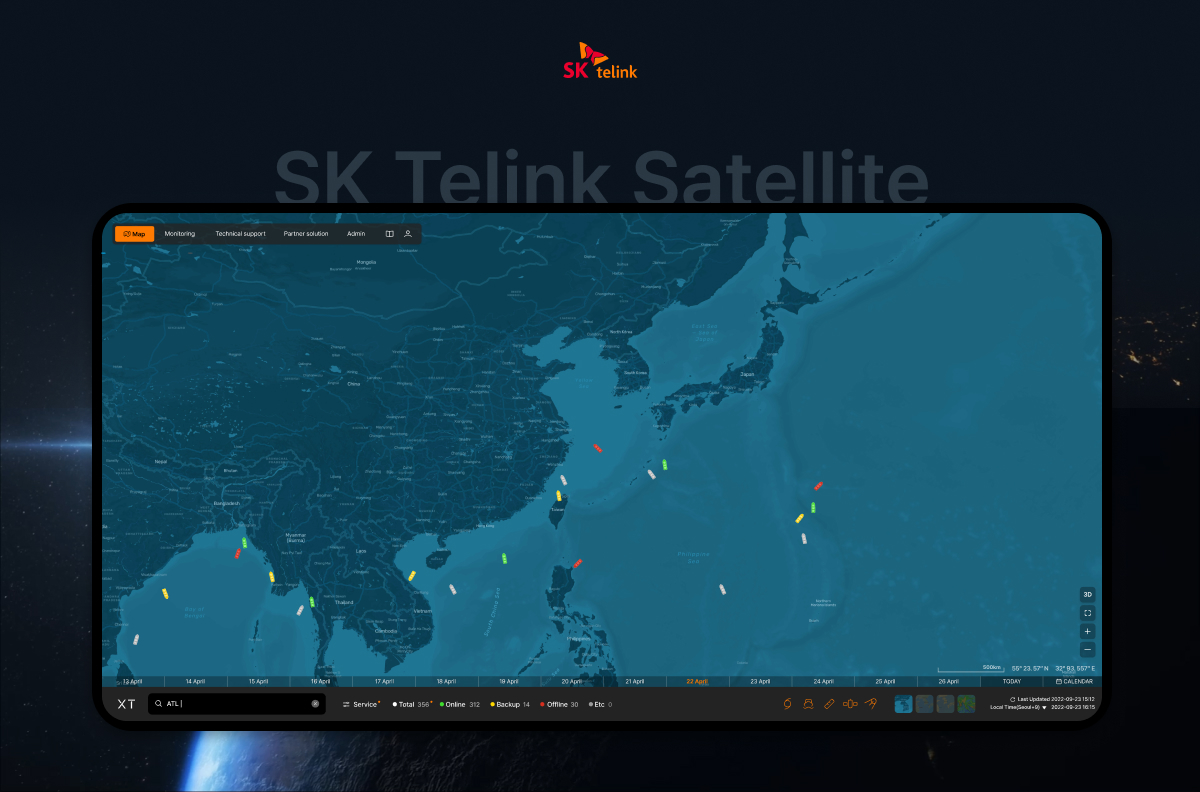Image resolution: width=1200 pixels, height=792 pixels.
Task: Clear the search field with X icon
Action: click(315, 704)
